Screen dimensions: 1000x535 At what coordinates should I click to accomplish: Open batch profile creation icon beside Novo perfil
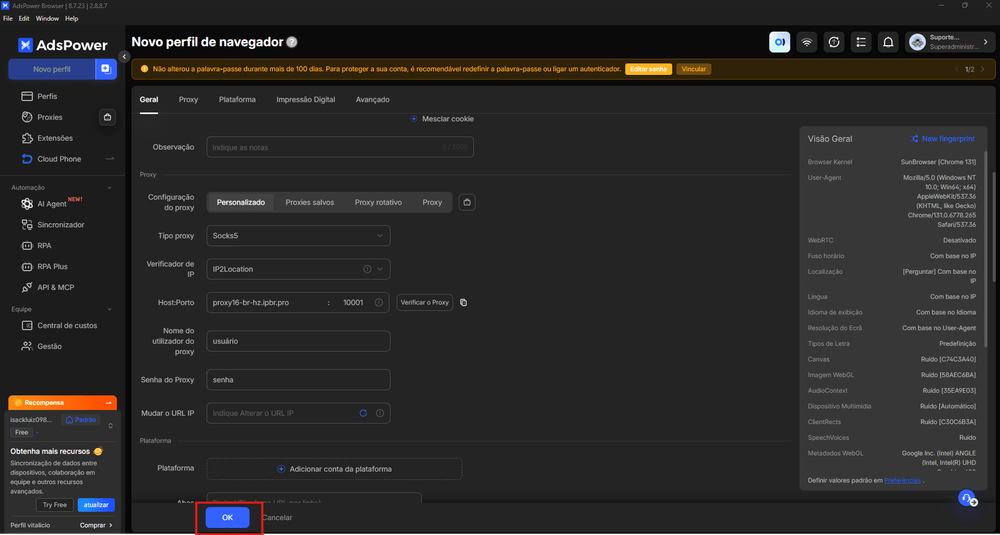[106, 69]
